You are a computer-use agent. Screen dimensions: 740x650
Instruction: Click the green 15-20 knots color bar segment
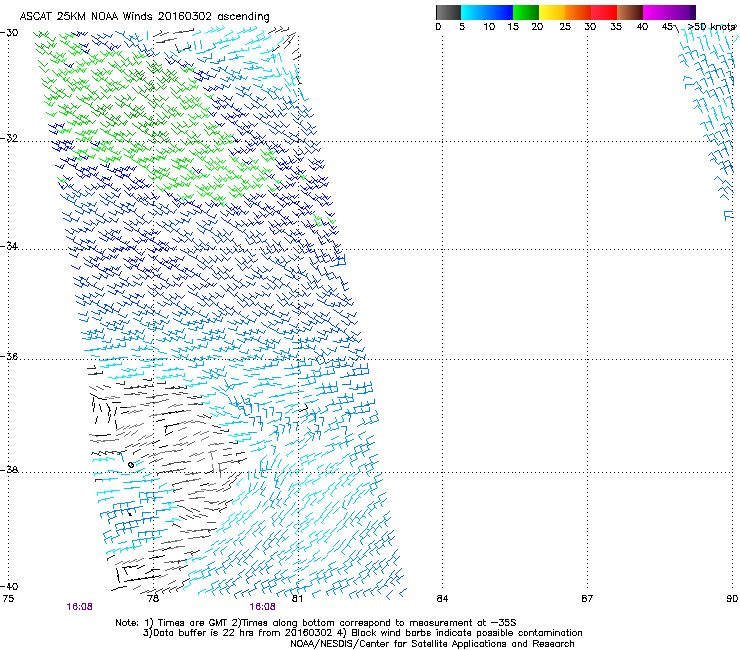click(526, 12)
